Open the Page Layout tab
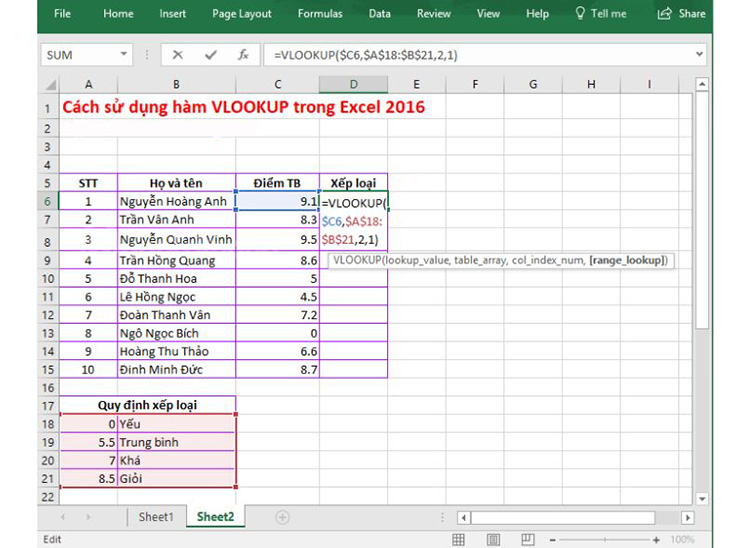Viewport: 750px width, 548px height. (x=242, y=13)
